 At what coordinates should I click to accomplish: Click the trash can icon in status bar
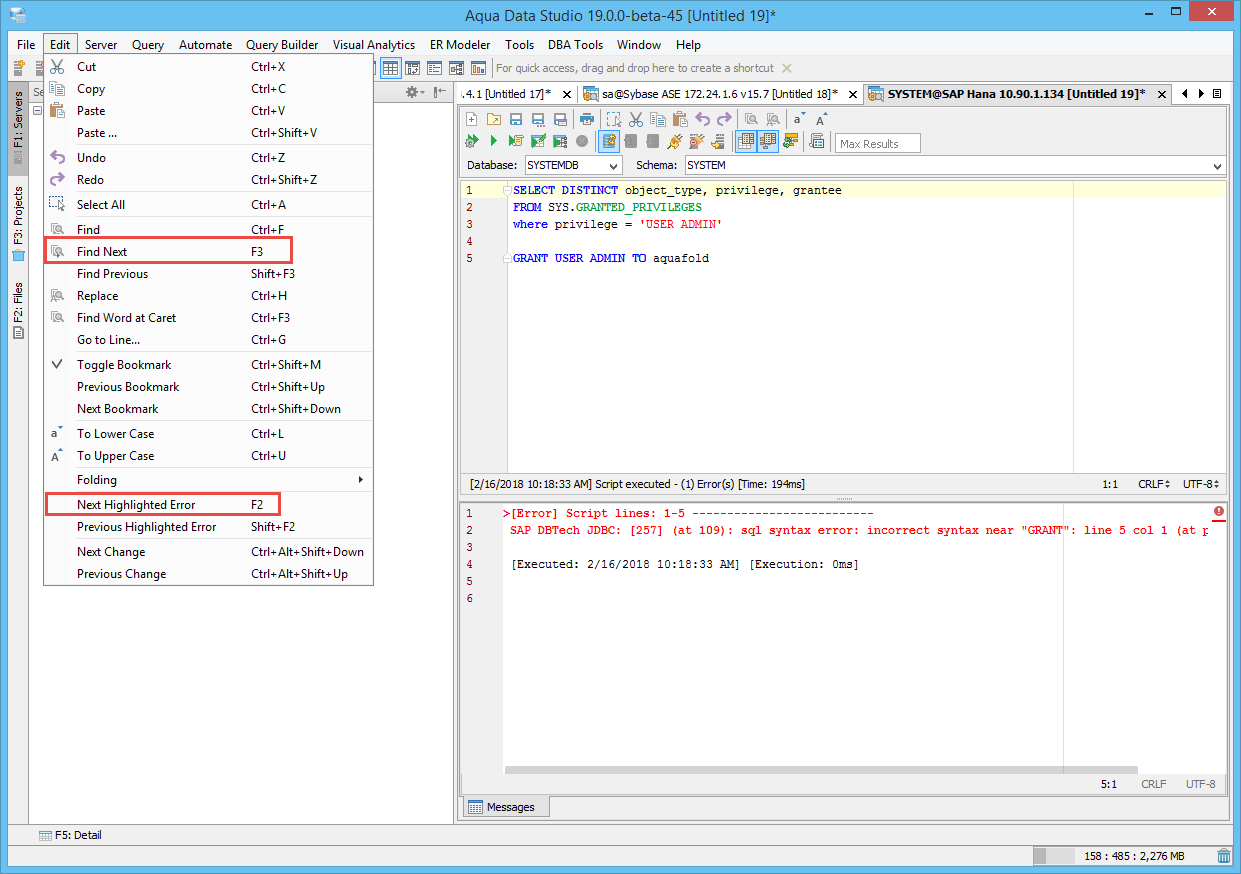(1224, 856)
